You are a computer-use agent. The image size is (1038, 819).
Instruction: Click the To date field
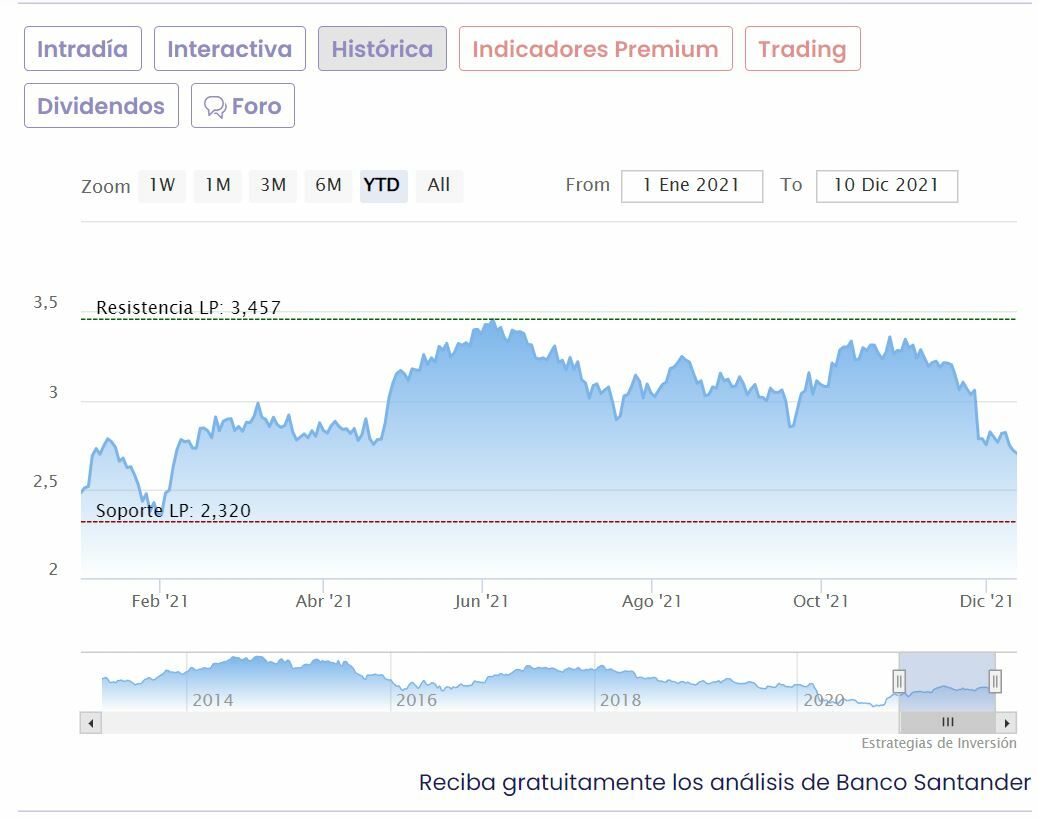pos(886,186)
